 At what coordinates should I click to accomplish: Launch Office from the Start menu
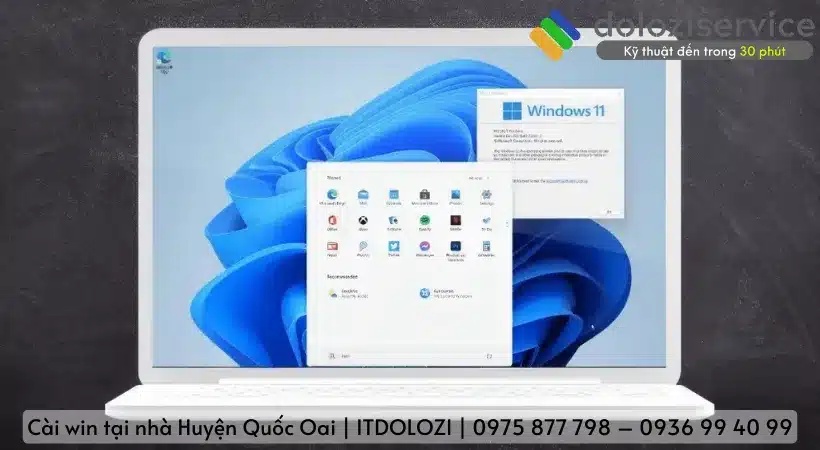point(332,223)
